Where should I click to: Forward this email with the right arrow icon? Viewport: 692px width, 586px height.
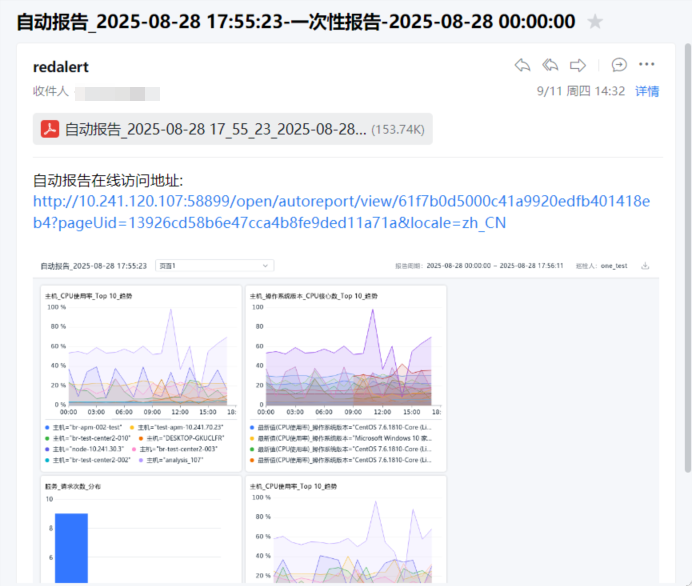[x=578, y=65]
